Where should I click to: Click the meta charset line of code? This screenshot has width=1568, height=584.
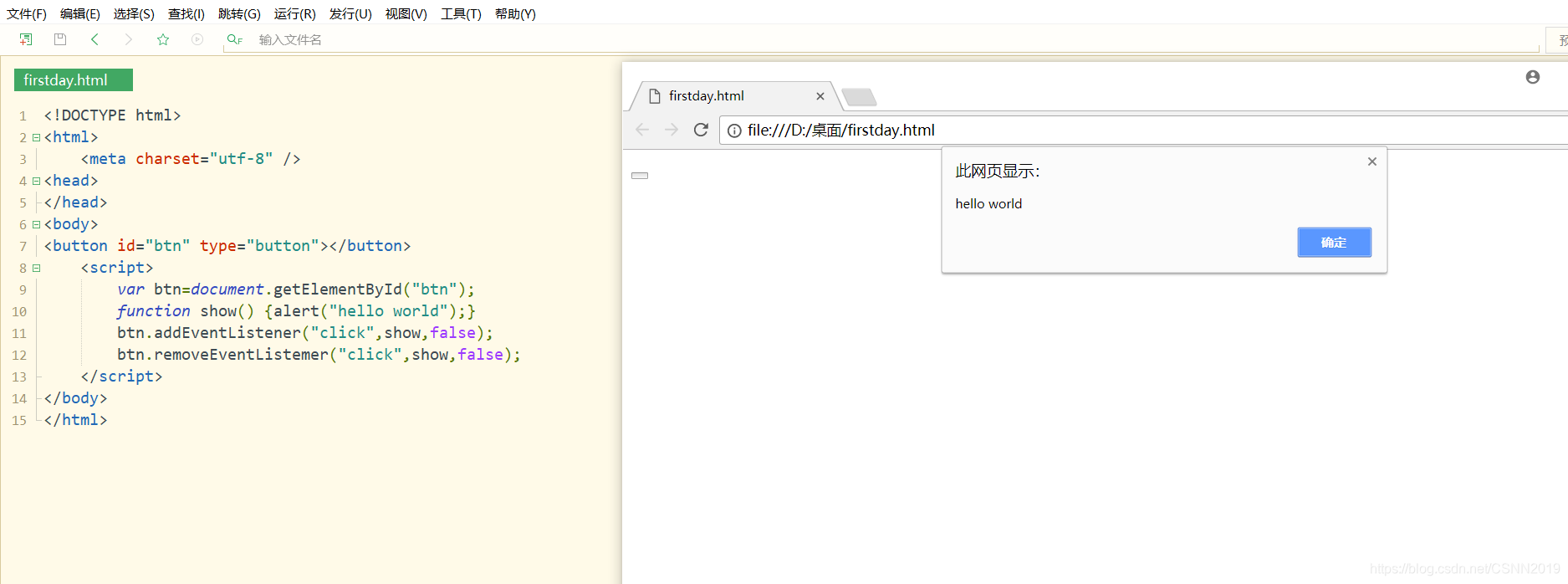coord(191,159)
